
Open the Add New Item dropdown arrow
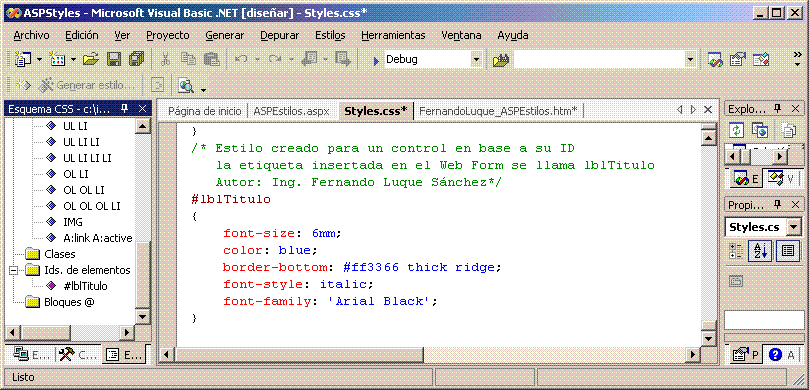point(73,60)
